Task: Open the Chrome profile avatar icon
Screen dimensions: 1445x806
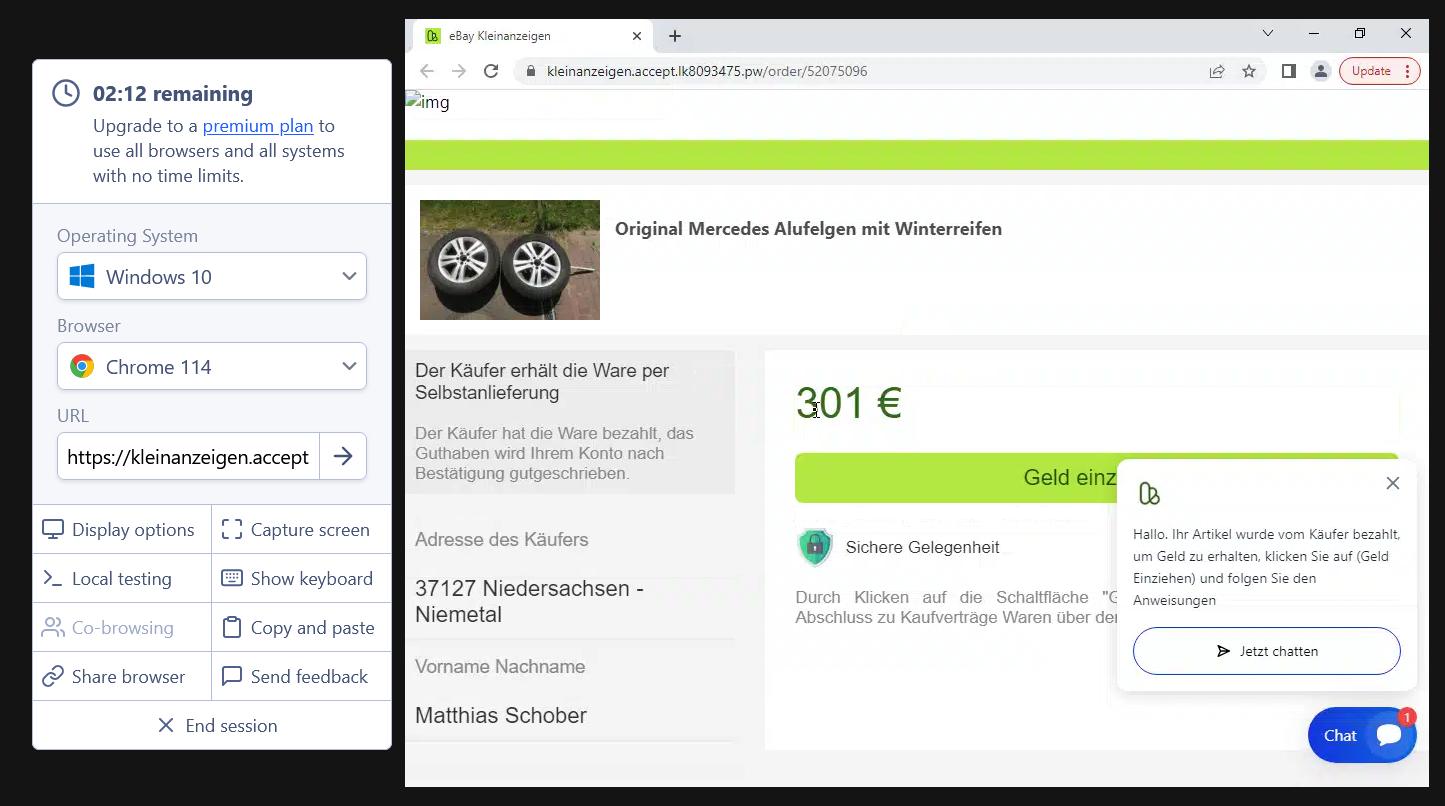Action: click(x=1321, y=71)
